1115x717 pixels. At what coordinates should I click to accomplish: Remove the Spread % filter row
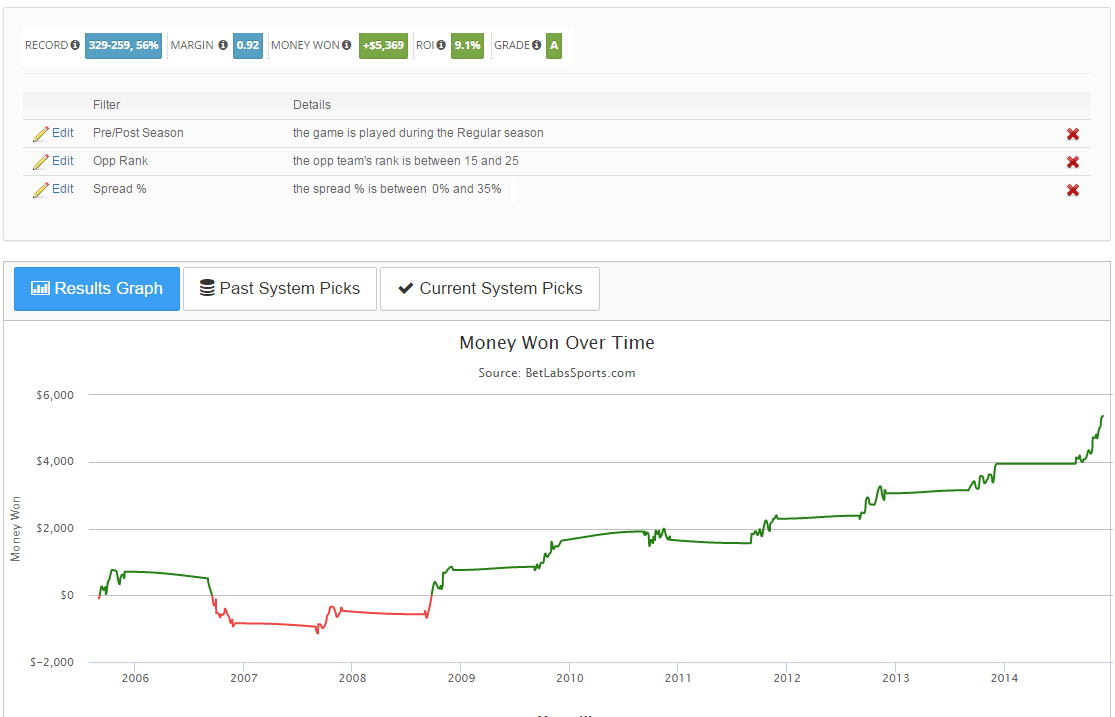pos(1073,190)
